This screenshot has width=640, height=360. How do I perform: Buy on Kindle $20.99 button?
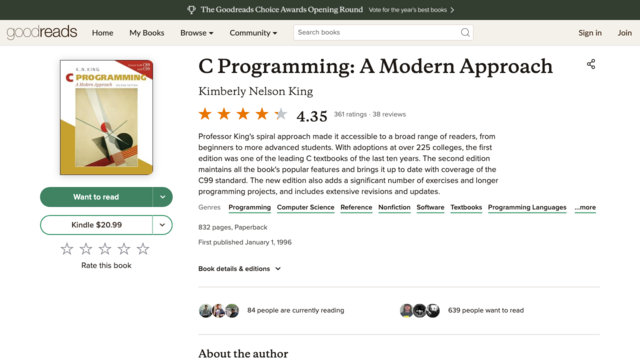pos(96,225)
